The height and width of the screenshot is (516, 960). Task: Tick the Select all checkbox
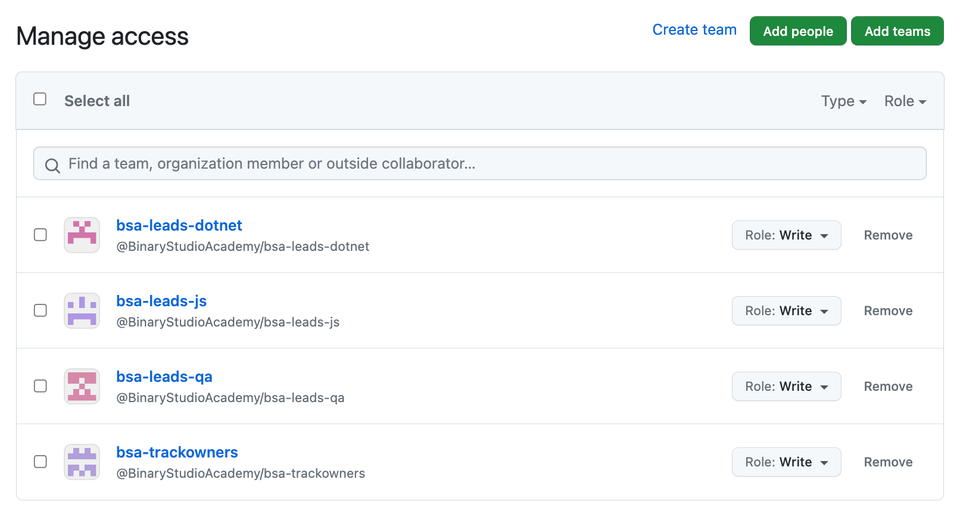(x=40, y=99)
